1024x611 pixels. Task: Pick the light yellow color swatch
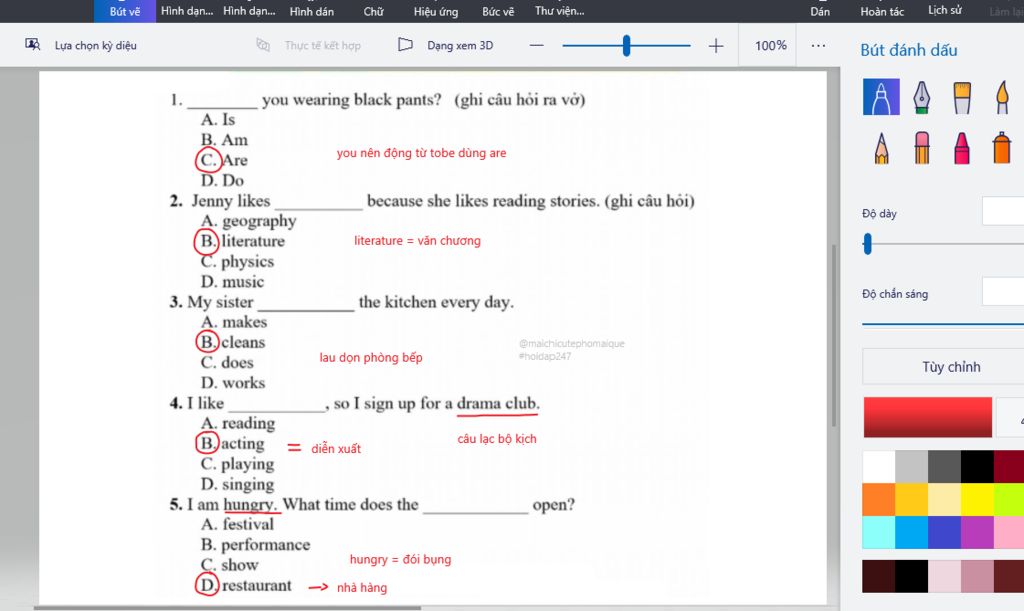(x=944, y=499)
